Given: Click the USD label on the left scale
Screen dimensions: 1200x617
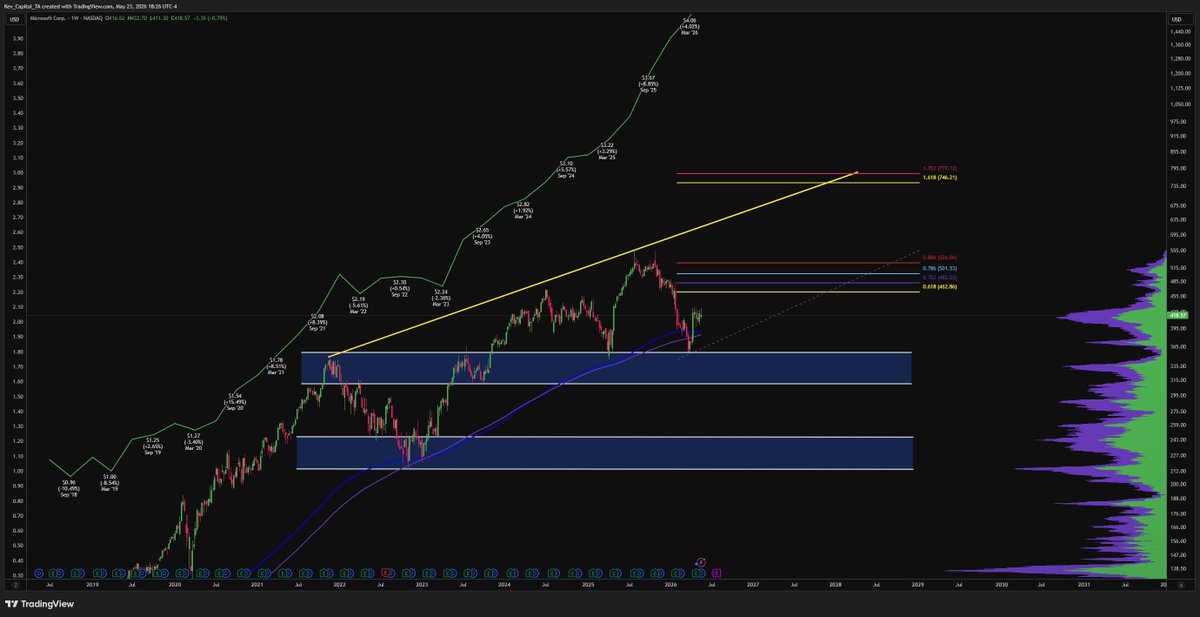Looking at the screenshot, I should point(16,17).
